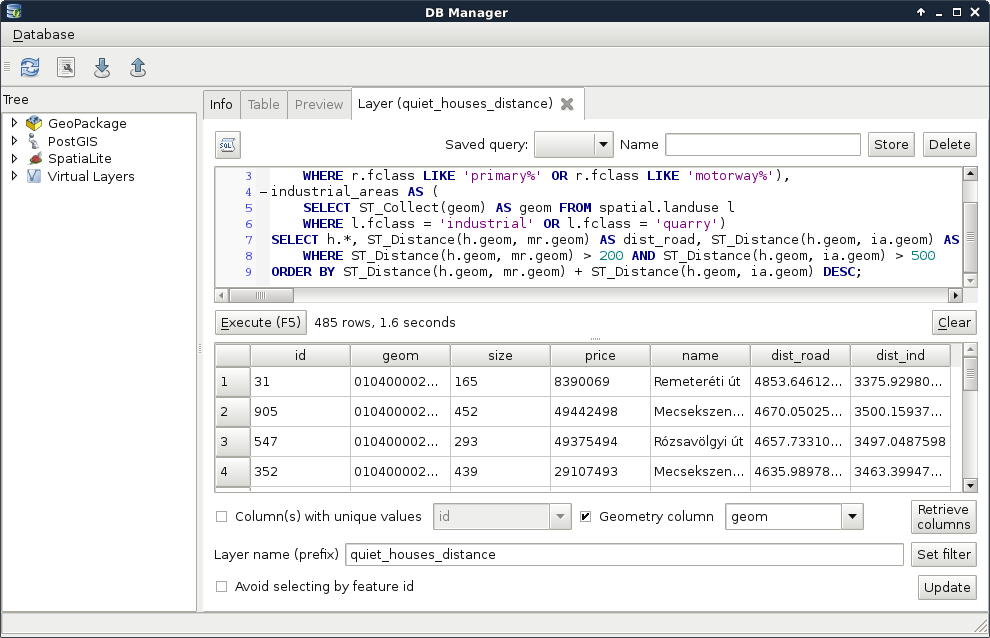
Task: Uncheck the Geometry column checkbox
Action: pos(586,517)
